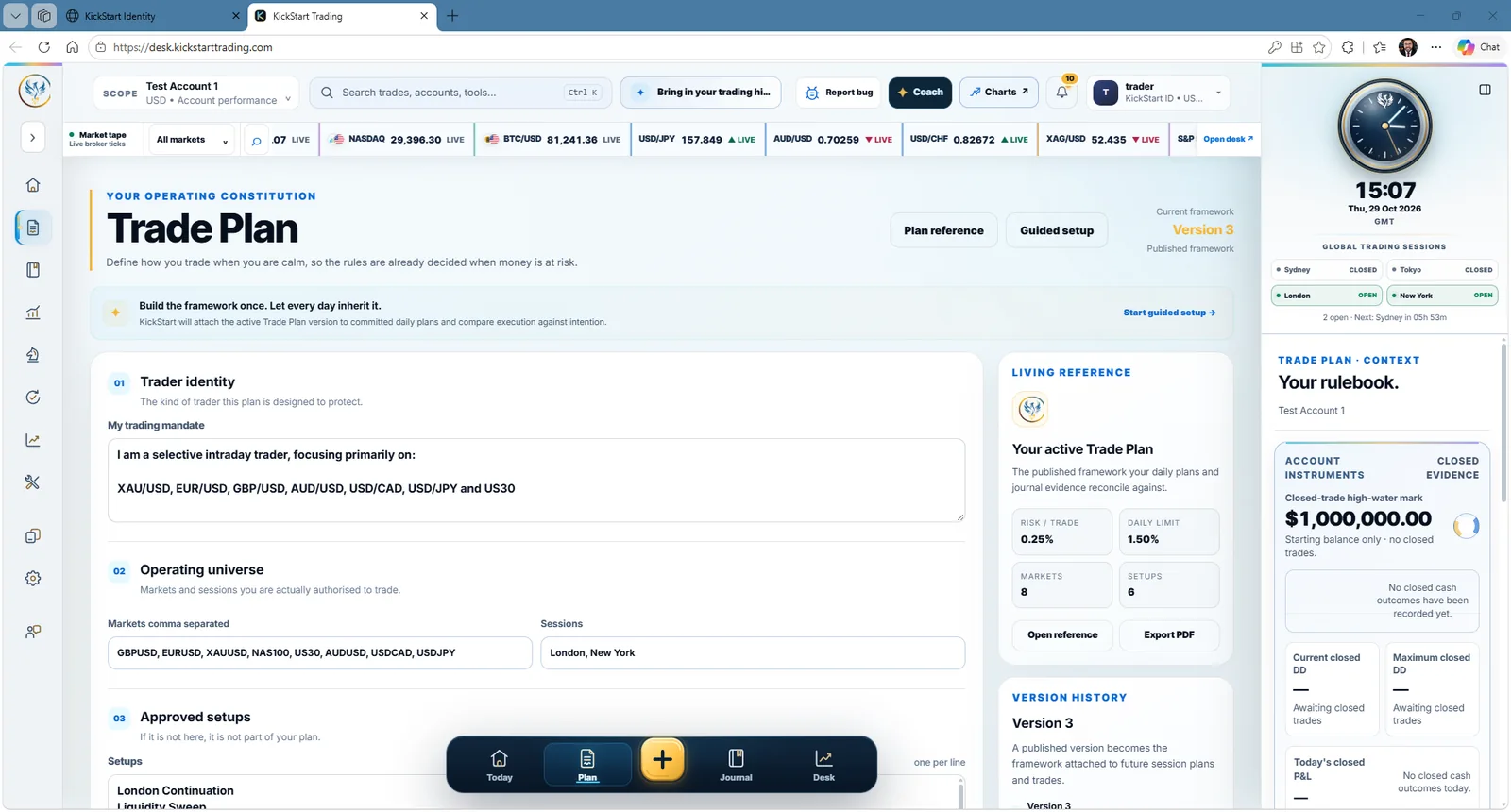Click the Guided setup button
The width and height of the screenshot is (1511, 812).
(x=1057, y=230)
